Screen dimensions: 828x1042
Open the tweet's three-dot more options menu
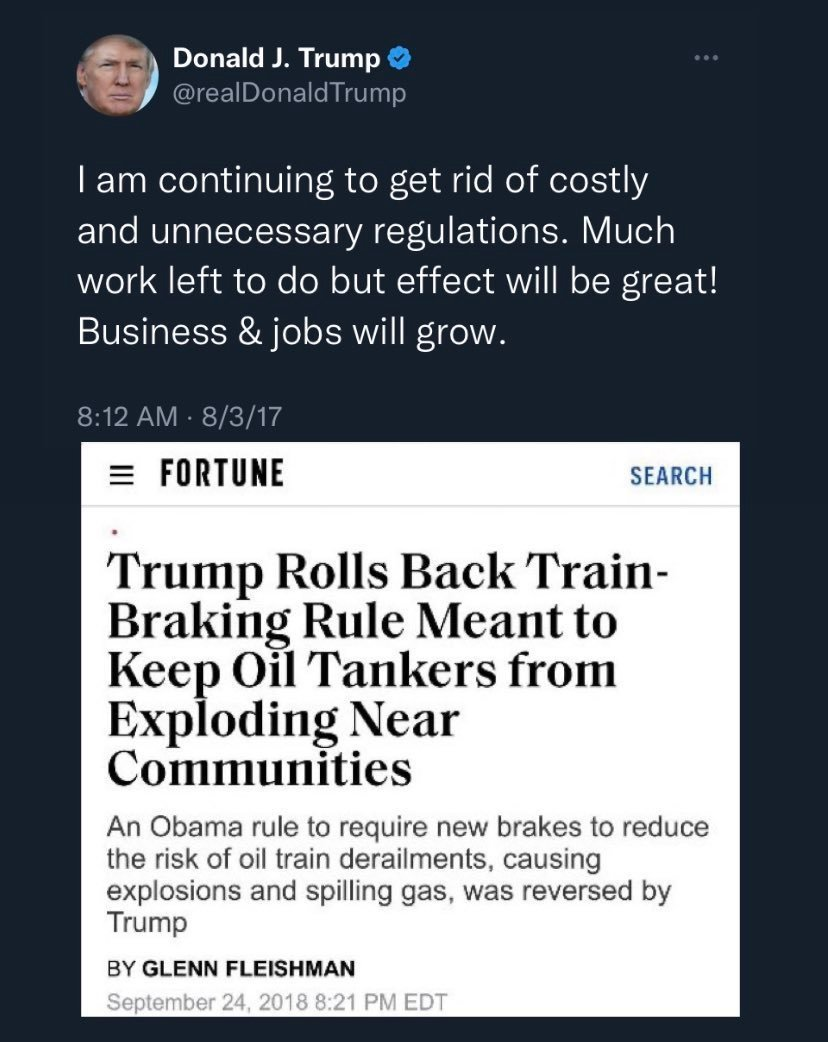point(706,58)
